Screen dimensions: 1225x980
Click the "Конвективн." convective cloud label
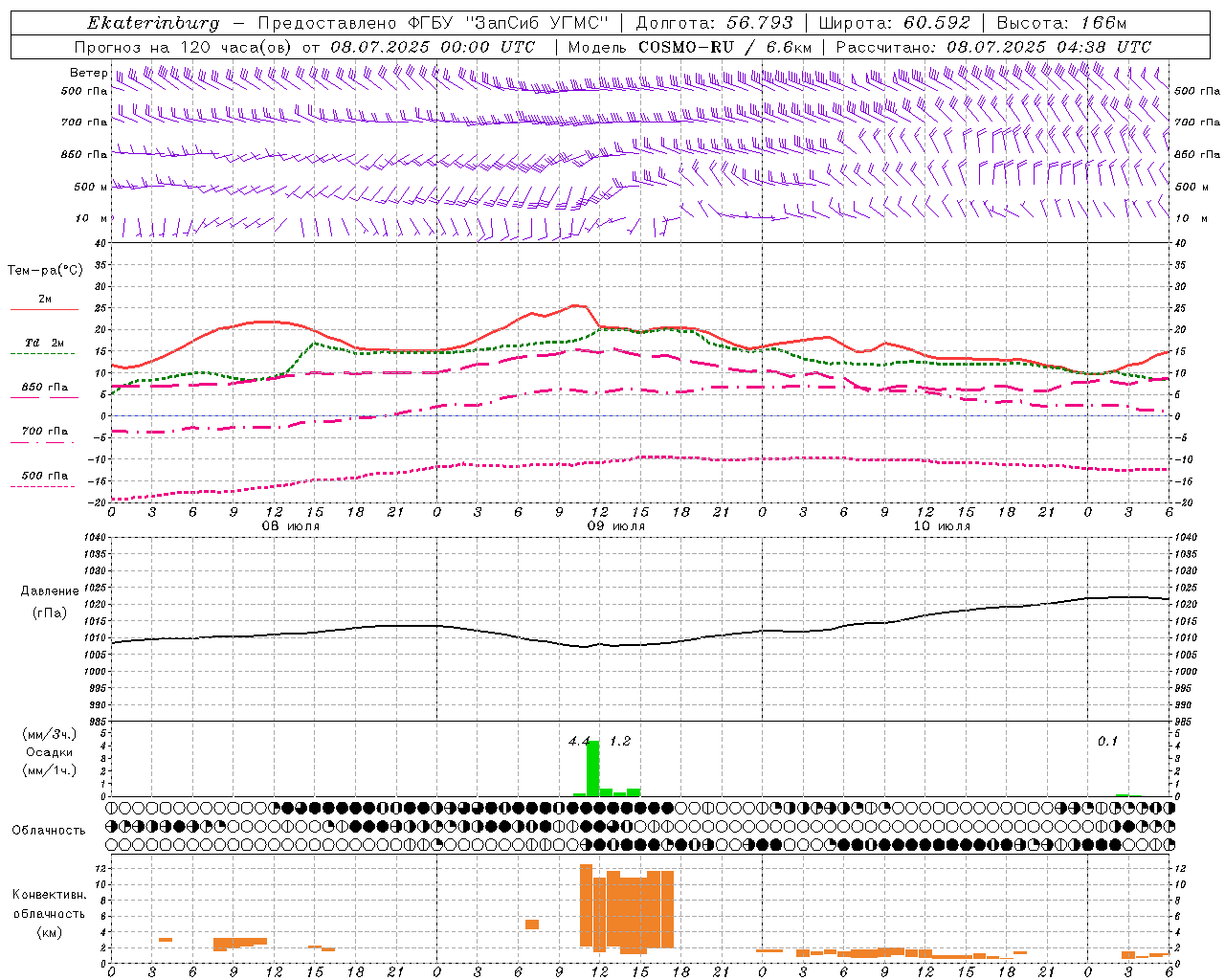[x=49, y=895]
